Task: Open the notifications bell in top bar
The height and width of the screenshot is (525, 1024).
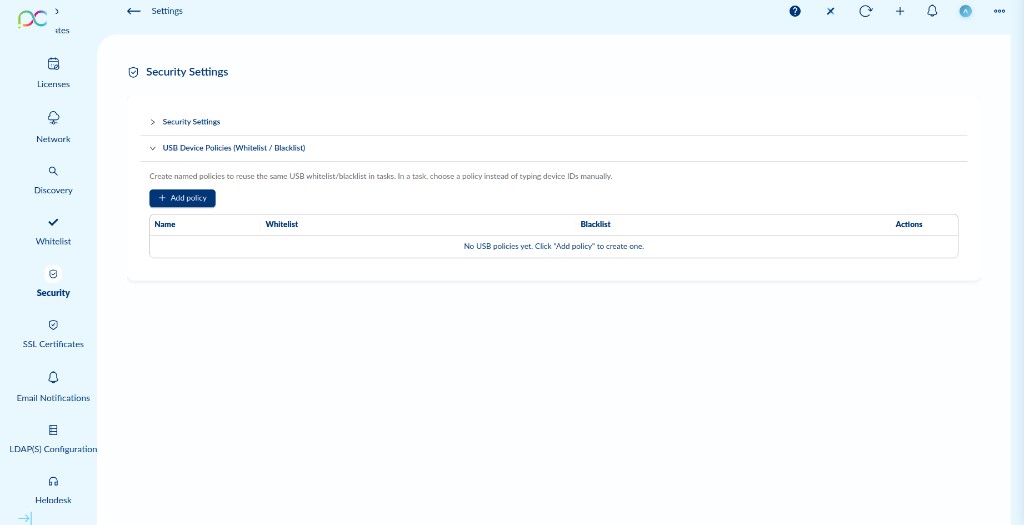Action: pos(932,11)
